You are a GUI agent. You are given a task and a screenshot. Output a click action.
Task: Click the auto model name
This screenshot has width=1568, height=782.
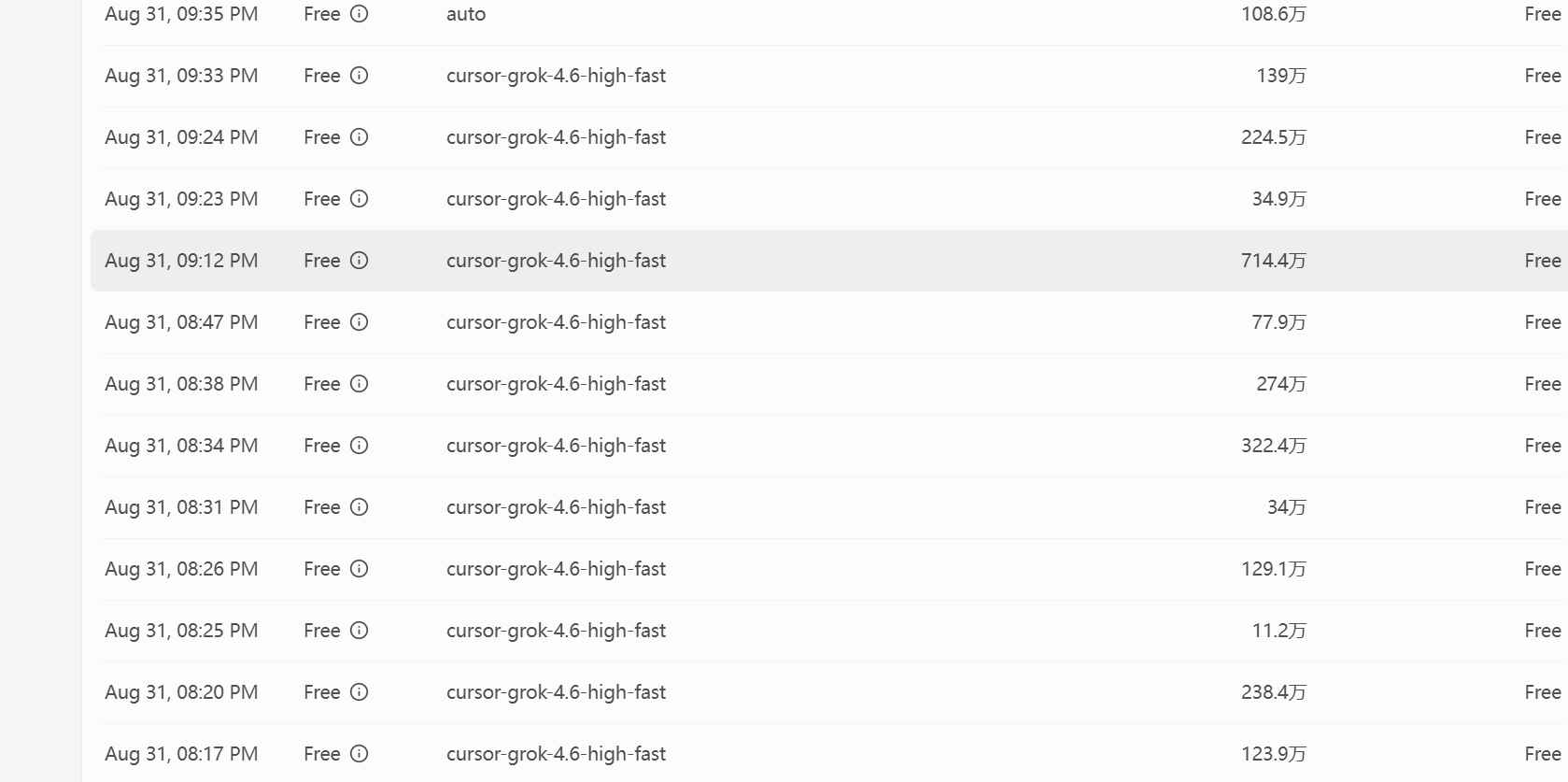click(466, 14)
